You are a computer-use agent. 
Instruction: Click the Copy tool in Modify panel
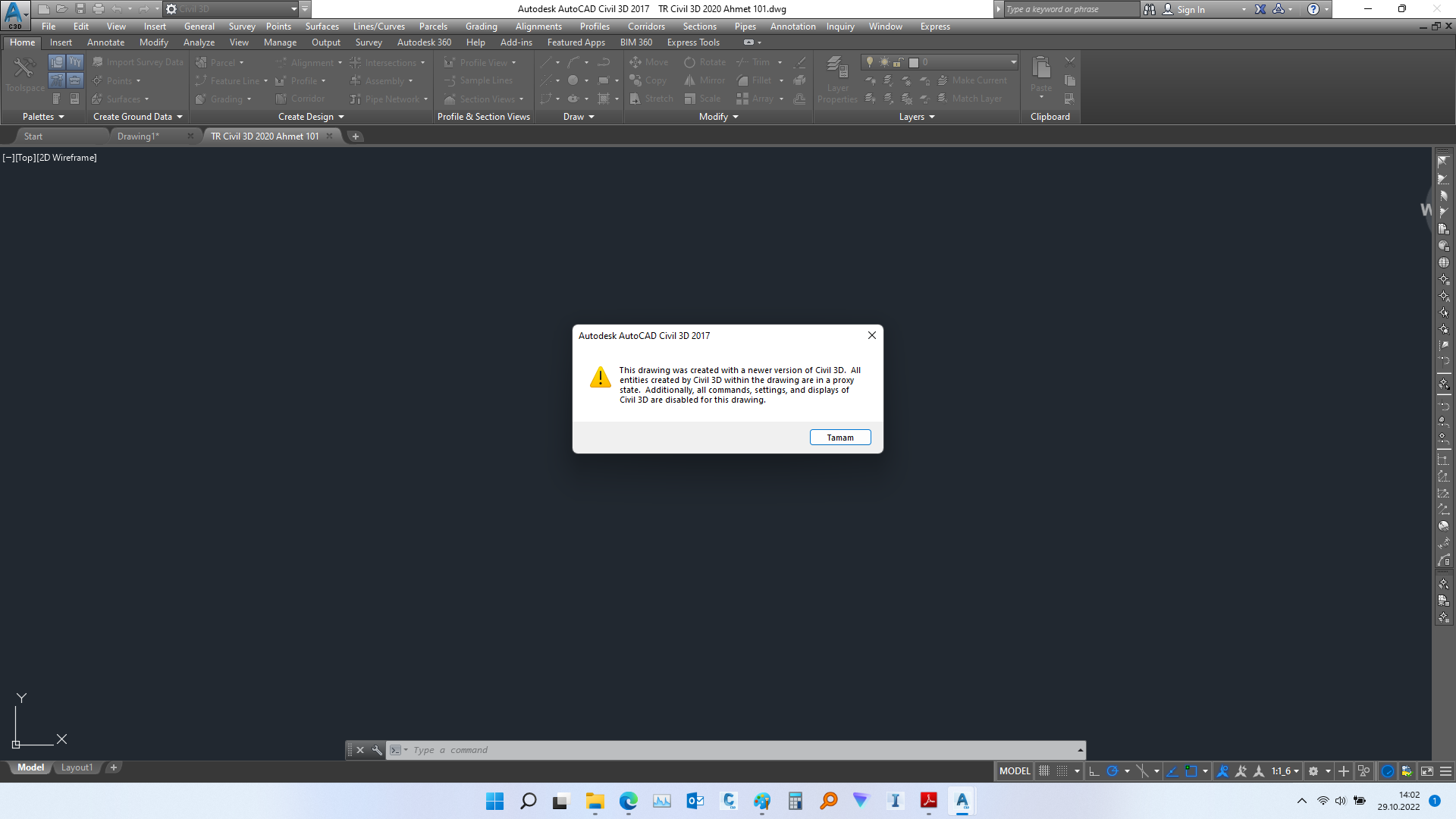point(648,80)
